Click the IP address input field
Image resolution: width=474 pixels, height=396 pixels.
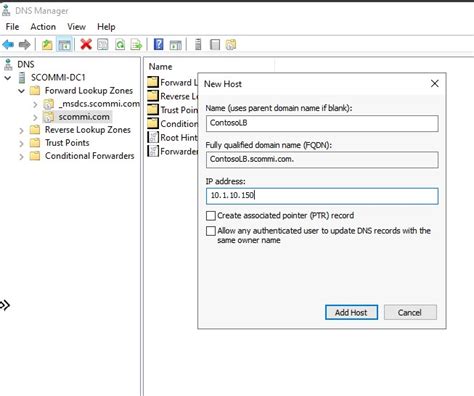[322, 196]
